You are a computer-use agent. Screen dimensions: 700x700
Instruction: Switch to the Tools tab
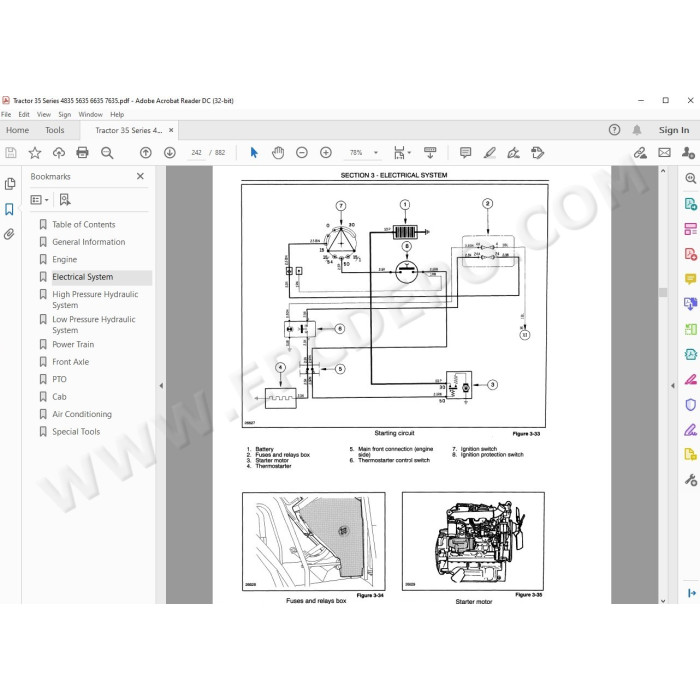coord(55,130)
